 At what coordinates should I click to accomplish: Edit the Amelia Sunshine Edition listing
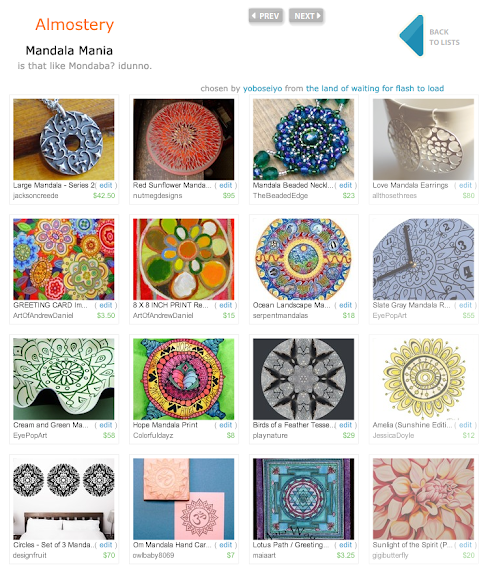(x=465, y=425)
